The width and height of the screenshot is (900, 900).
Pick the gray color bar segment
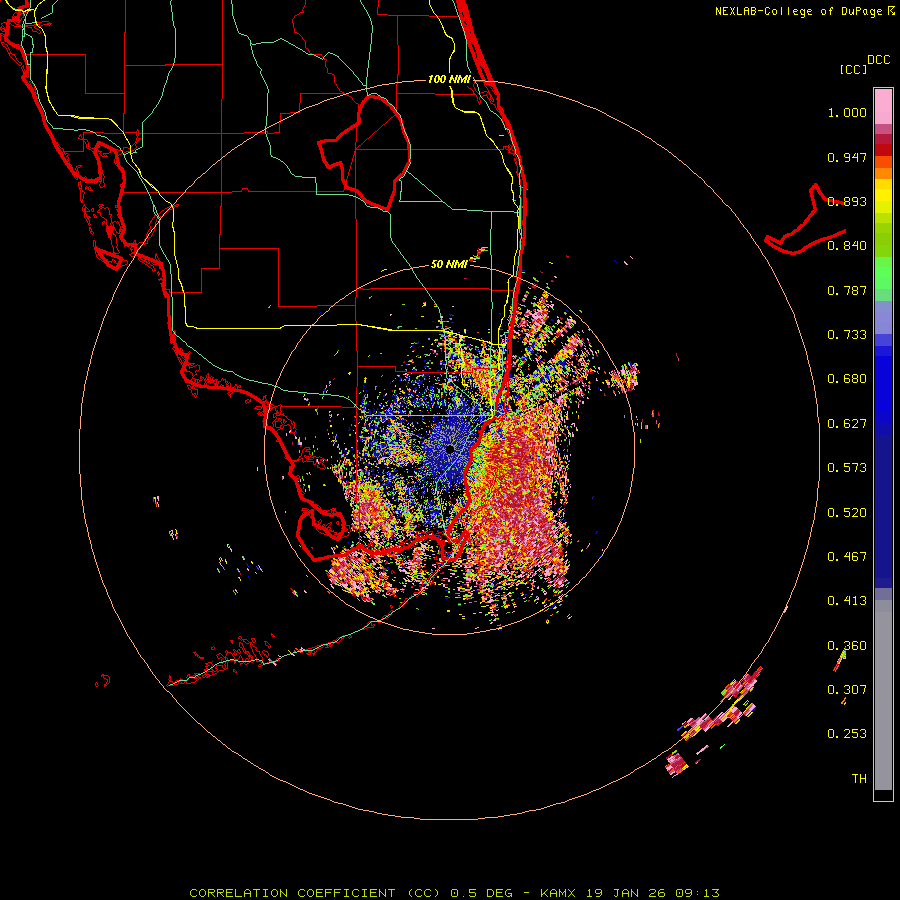(x=883, y=695)
